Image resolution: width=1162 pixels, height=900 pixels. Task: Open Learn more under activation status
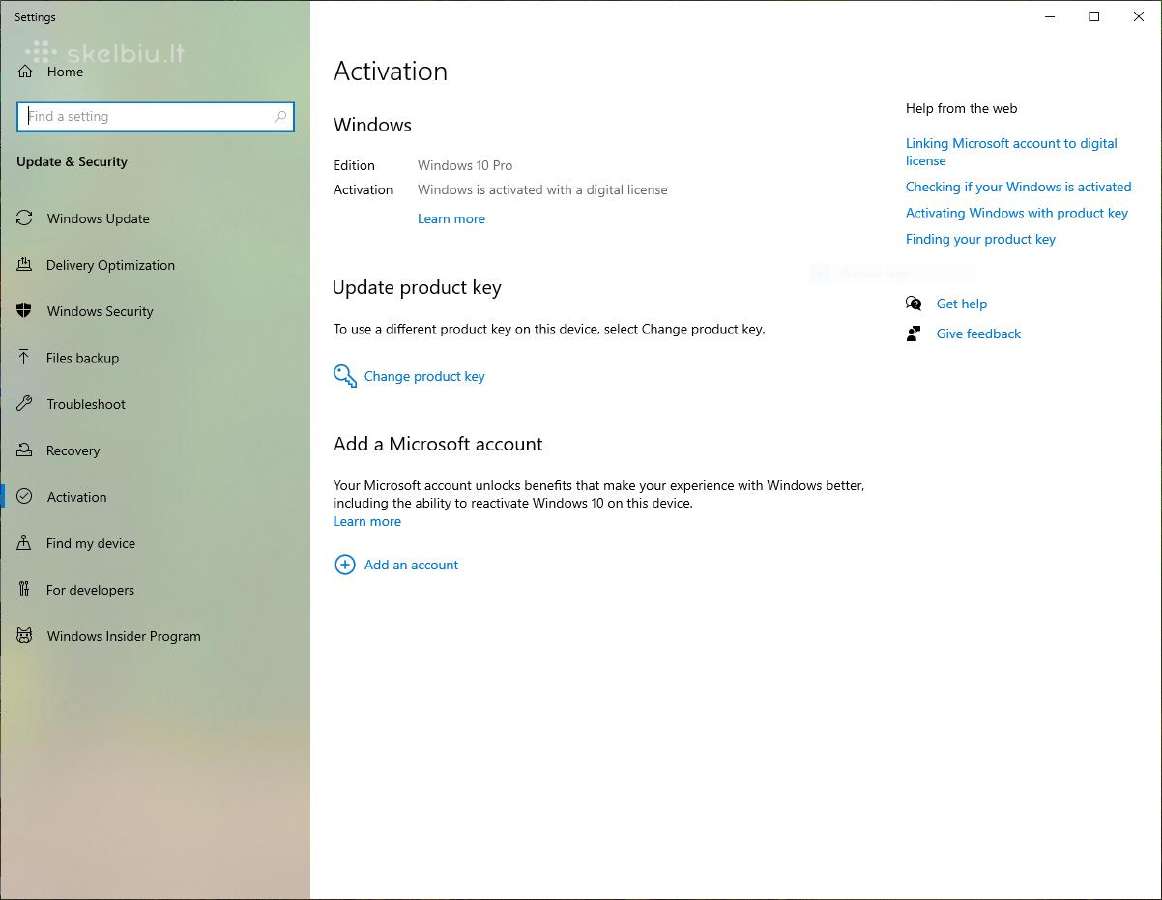click(x=451, y=219)
